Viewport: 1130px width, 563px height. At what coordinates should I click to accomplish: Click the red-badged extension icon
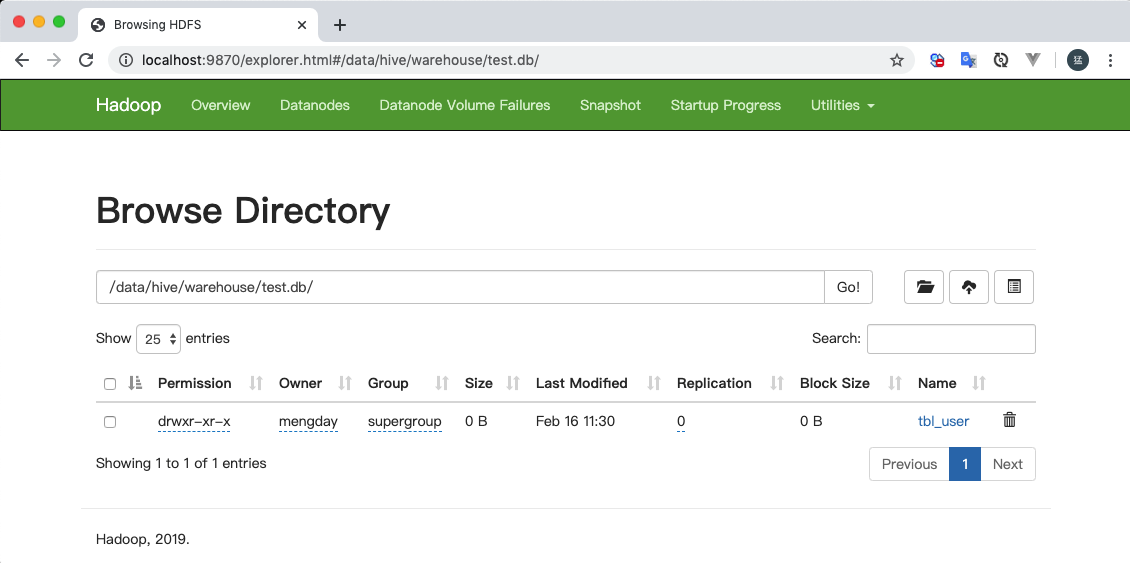(937, 61)
